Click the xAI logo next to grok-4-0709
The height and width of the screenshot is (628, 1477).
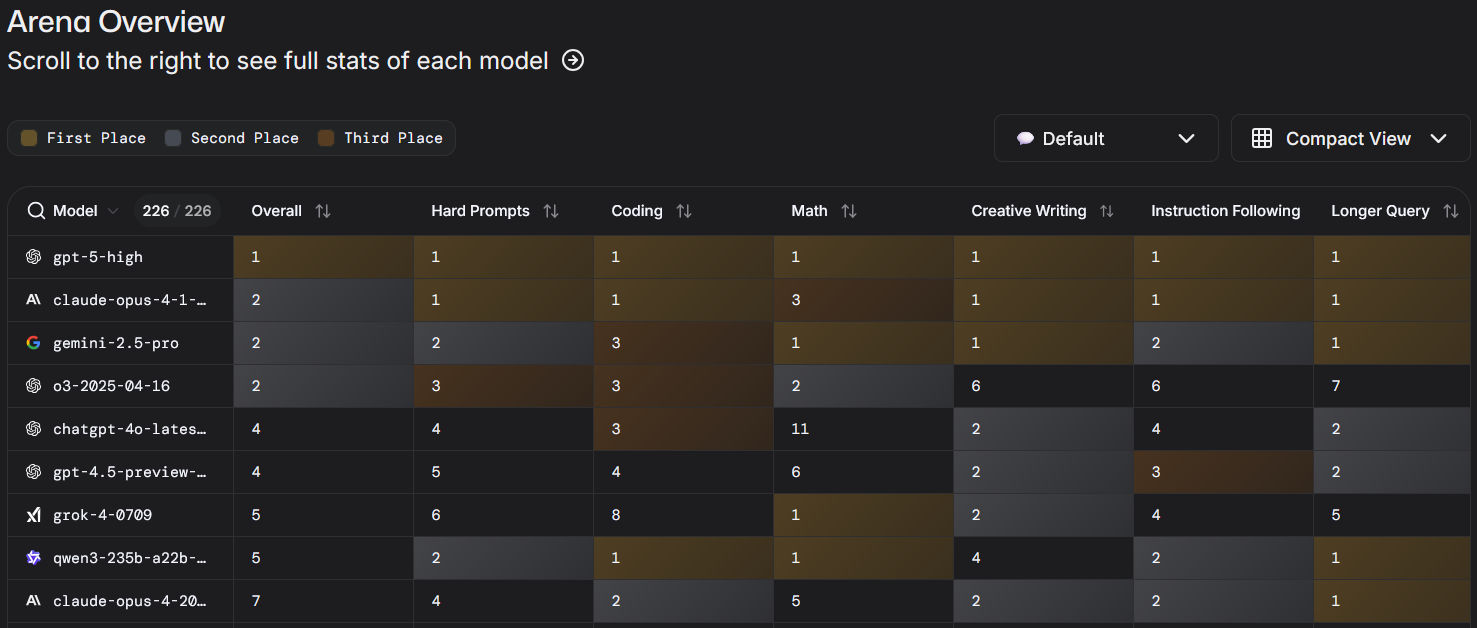point(31,514)
